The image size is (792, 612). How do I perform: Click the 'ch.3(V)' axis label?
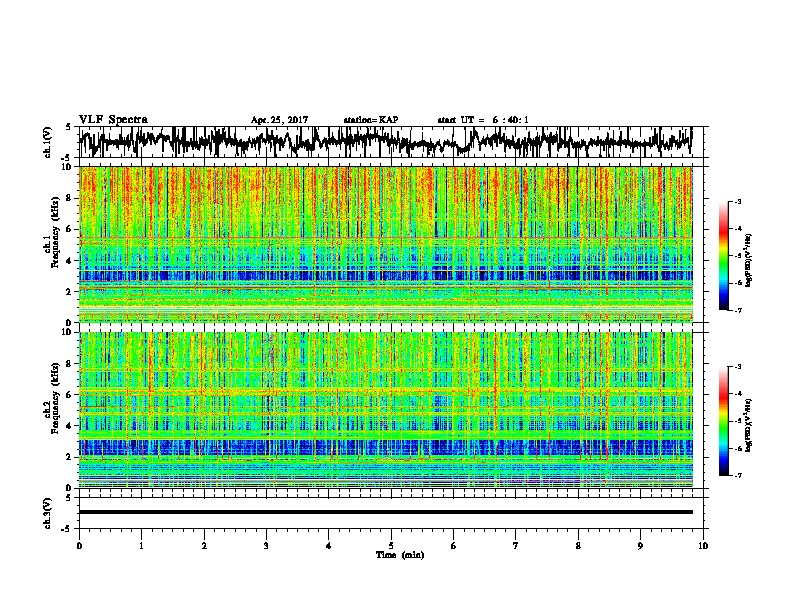click(47, 513)
